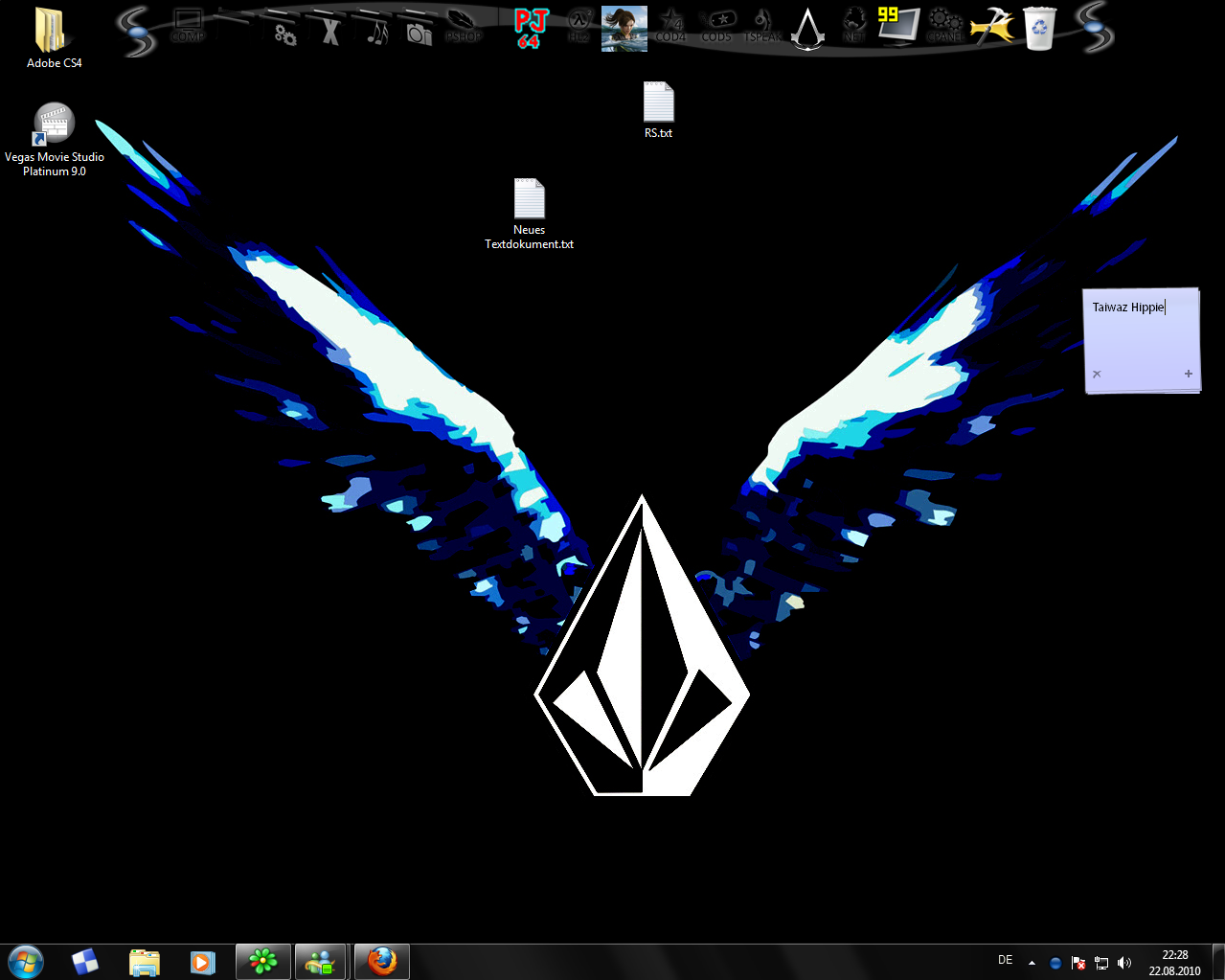1225x980 pixels.
Task: Open the X folder in the dock
Action: pos(329,29)
